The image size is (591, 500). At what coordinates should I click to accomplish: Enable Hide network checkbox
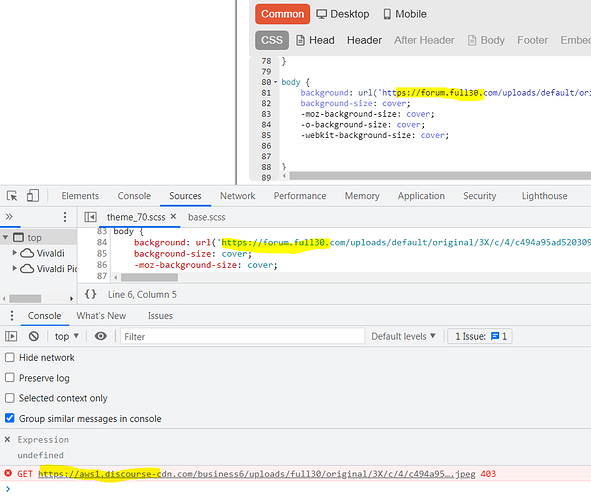[10, 357]
